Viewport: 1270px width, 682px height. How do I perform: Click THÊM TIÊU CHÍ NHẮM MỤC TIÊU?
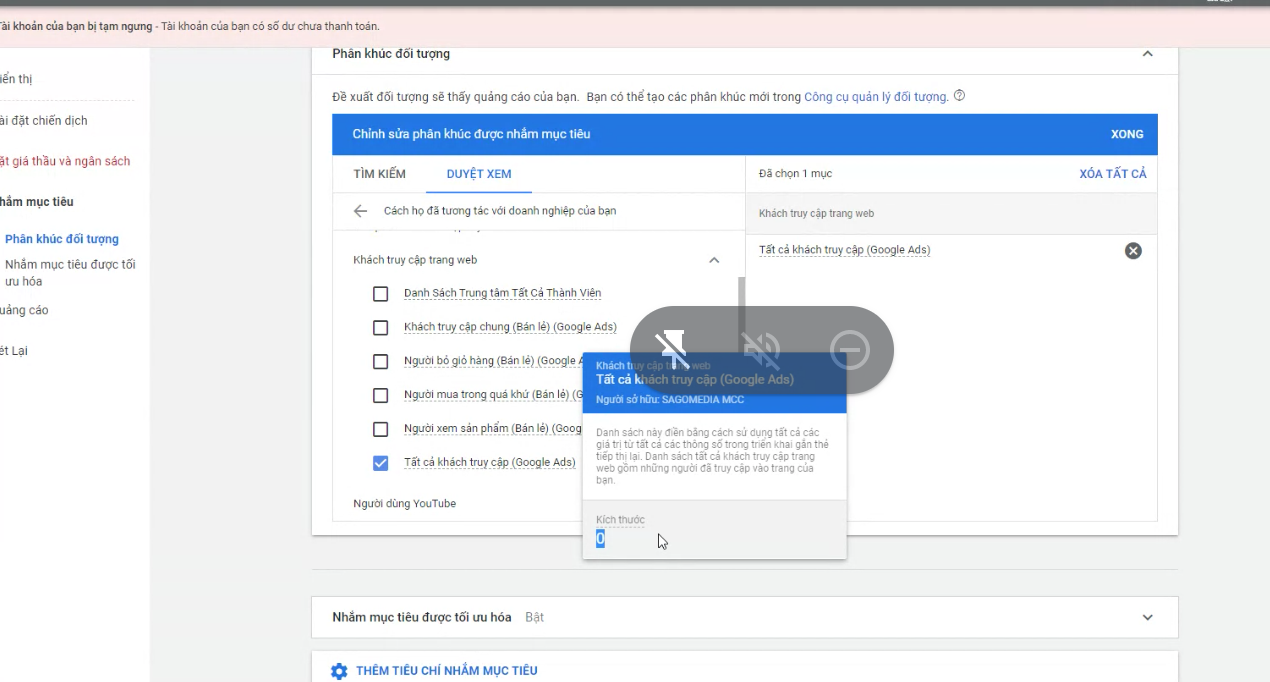[x=446, y=671]
